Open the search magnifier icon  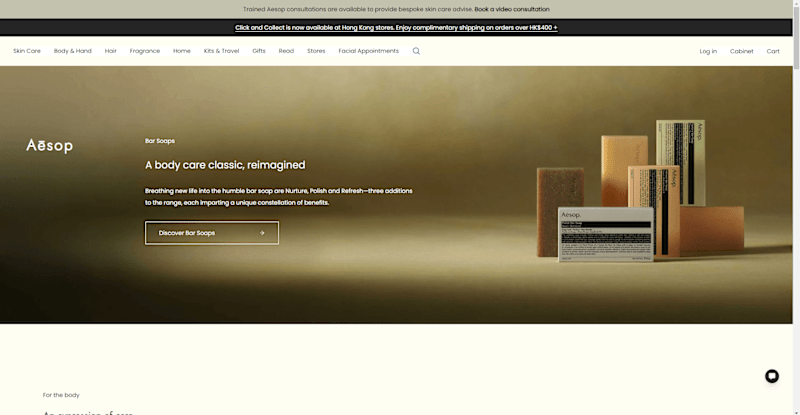pos(416,51)
